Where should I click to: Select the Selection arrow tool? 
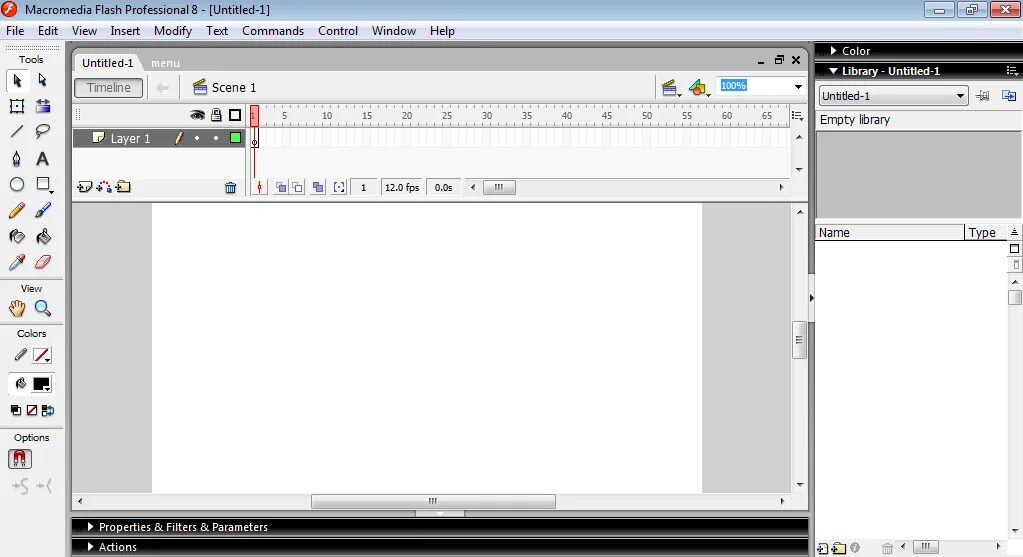coord(17,80)
